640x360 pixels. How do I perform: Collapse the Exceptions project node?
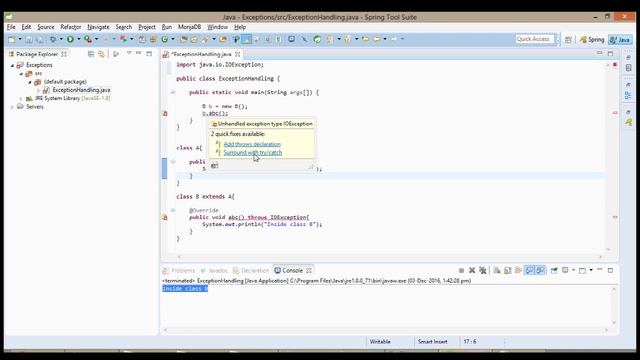[12, 65]
